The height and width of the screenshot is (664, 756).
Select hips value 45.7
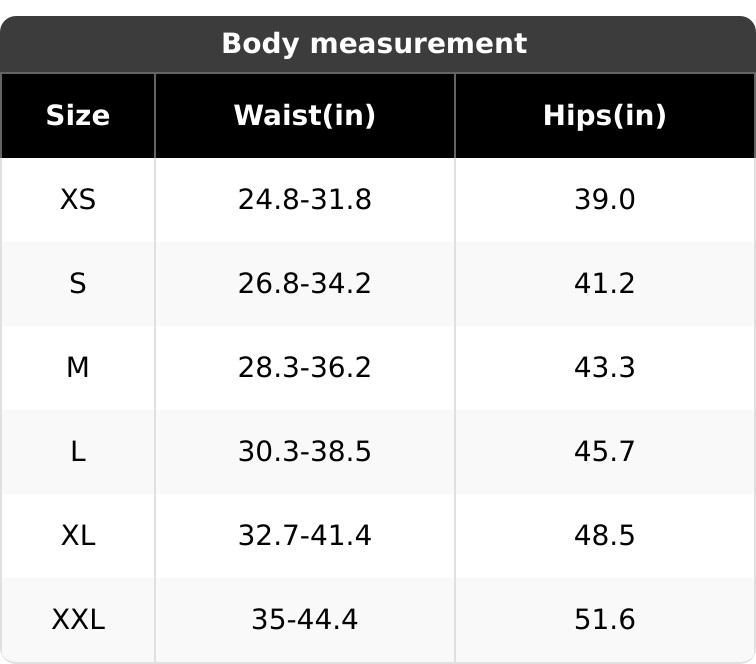[604, 452]
